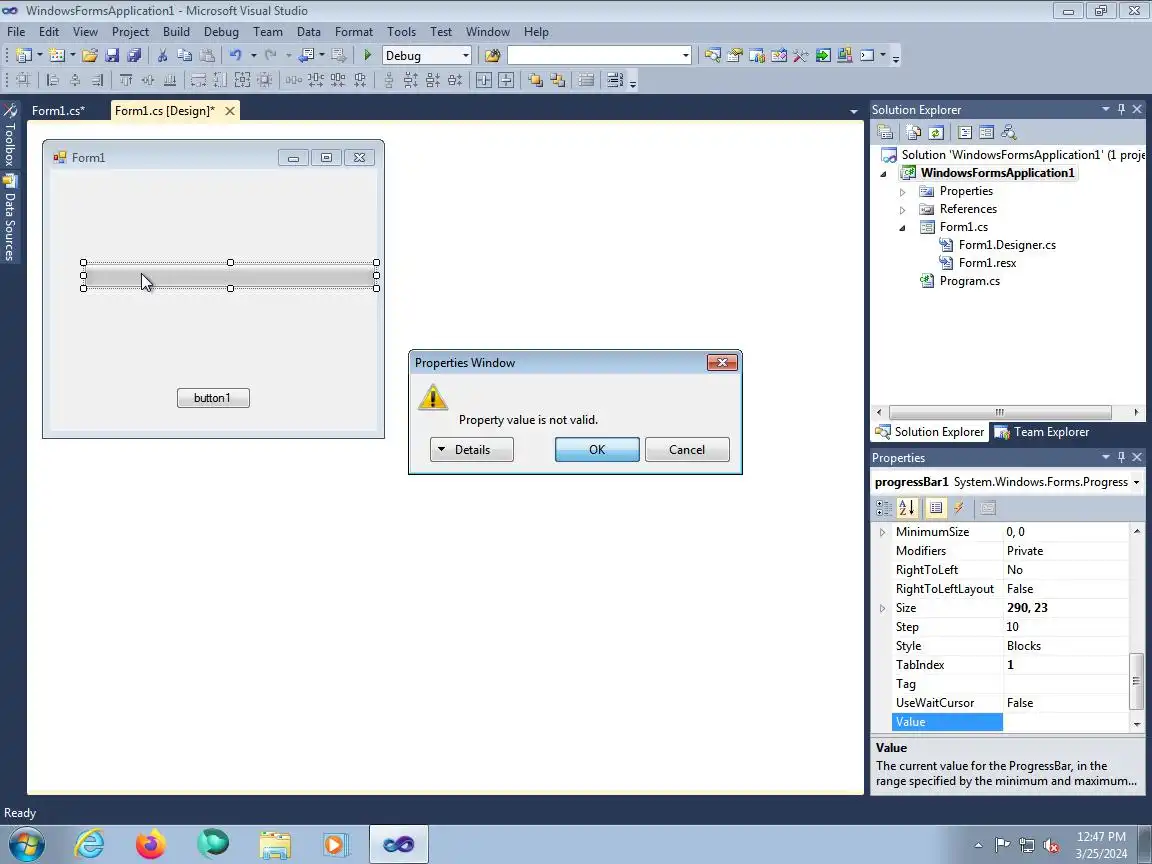This screenshot has width=1152, height=864.
Task: Click the Bring to Front layout icon
Action: tap(536, 80)
